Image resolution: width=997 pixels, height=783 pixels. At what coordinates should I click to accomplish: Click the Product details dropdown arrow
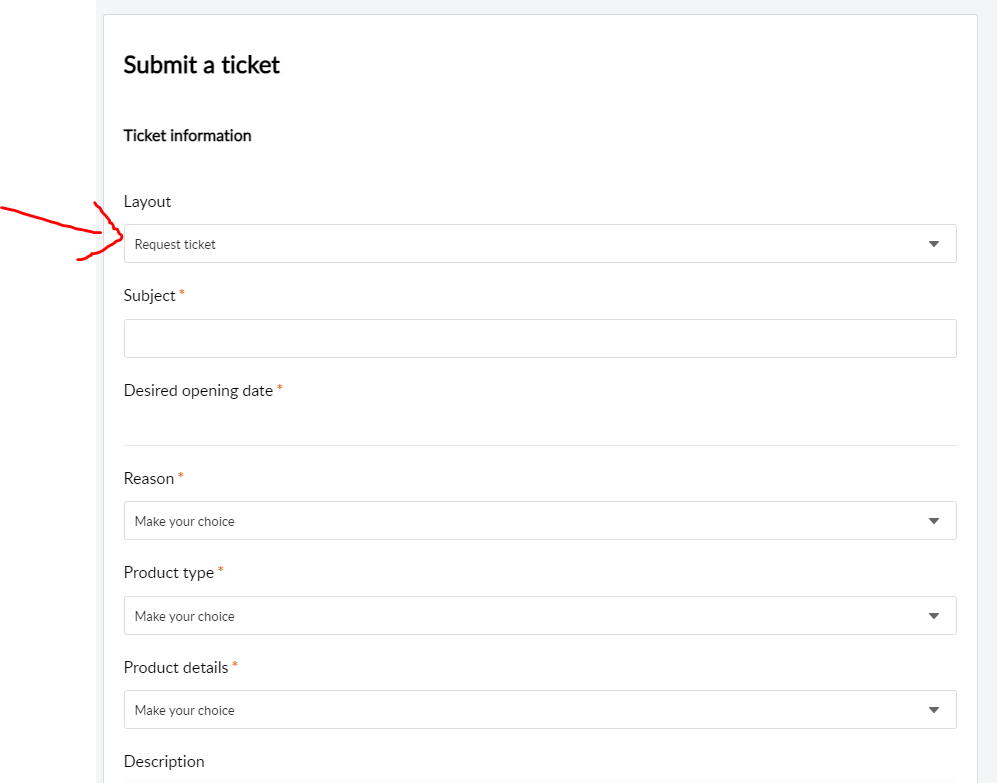point(933,710)
